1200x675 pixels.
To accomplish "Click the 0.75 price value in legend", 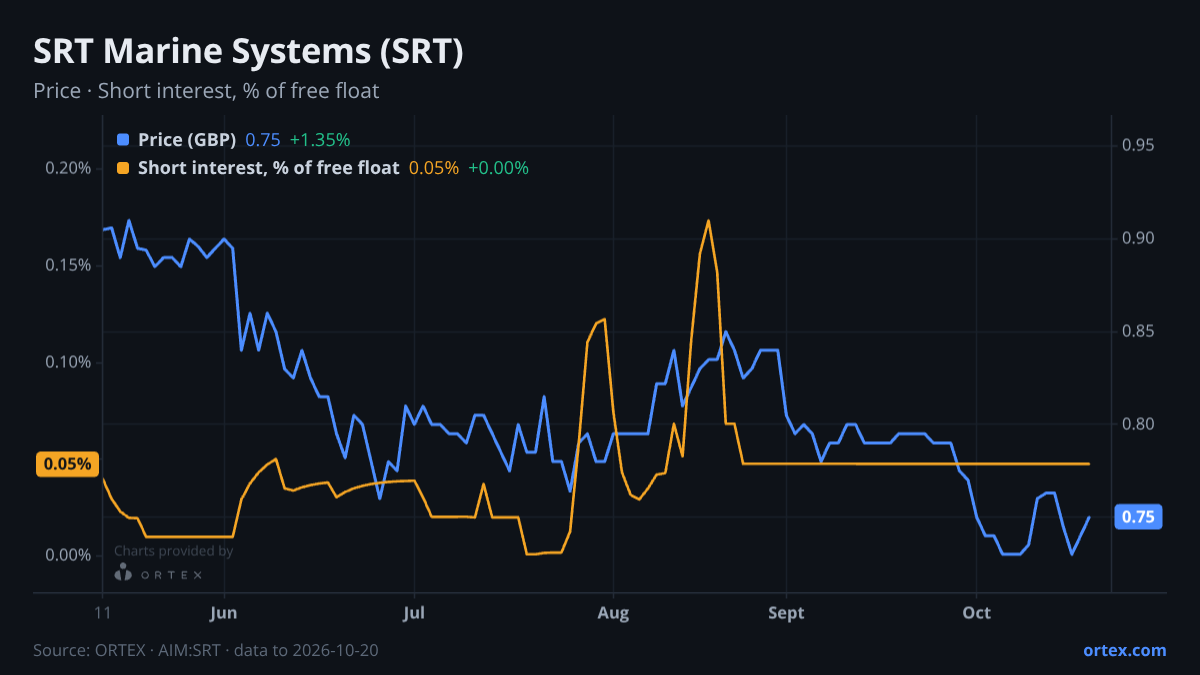I will [x=263, y=140].
